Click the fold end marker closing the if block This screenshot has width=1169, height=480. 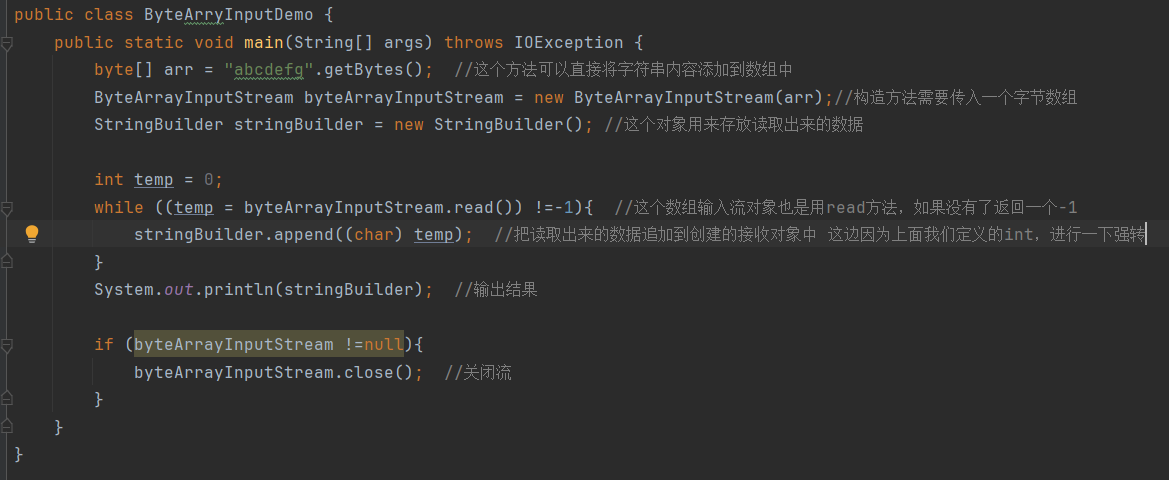click(x=7, y=399)
